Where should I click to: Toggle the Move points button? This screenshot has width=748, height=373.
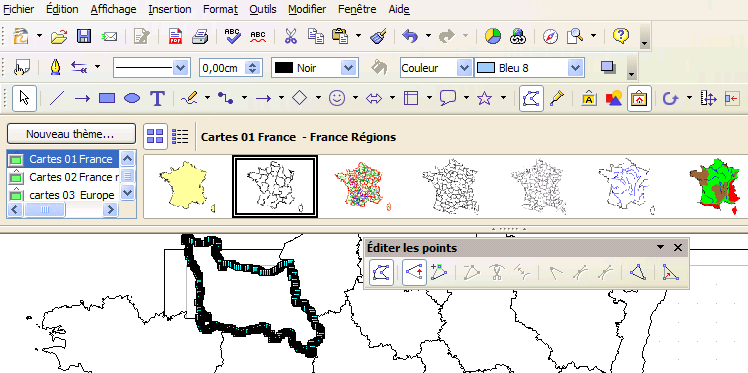point(414,273)
